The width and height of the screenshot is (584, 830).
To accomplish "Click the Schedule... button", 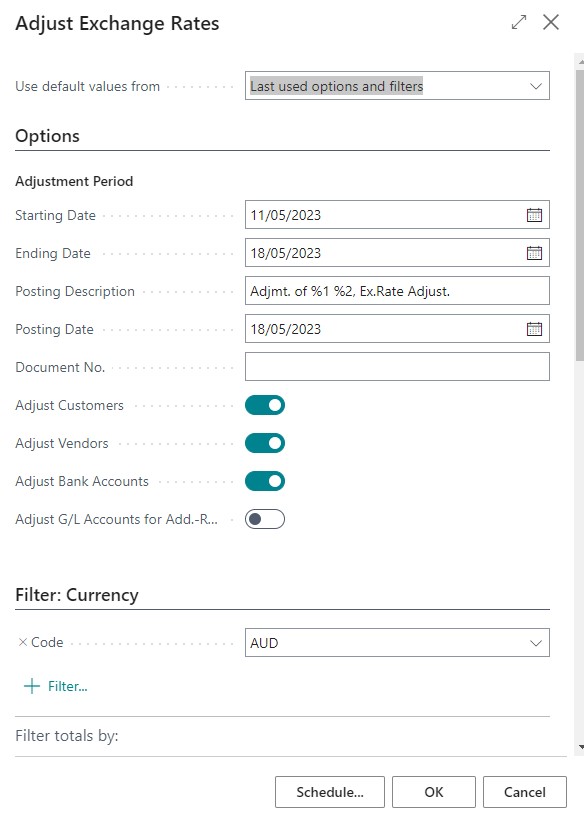I will [x=330, y=792].
